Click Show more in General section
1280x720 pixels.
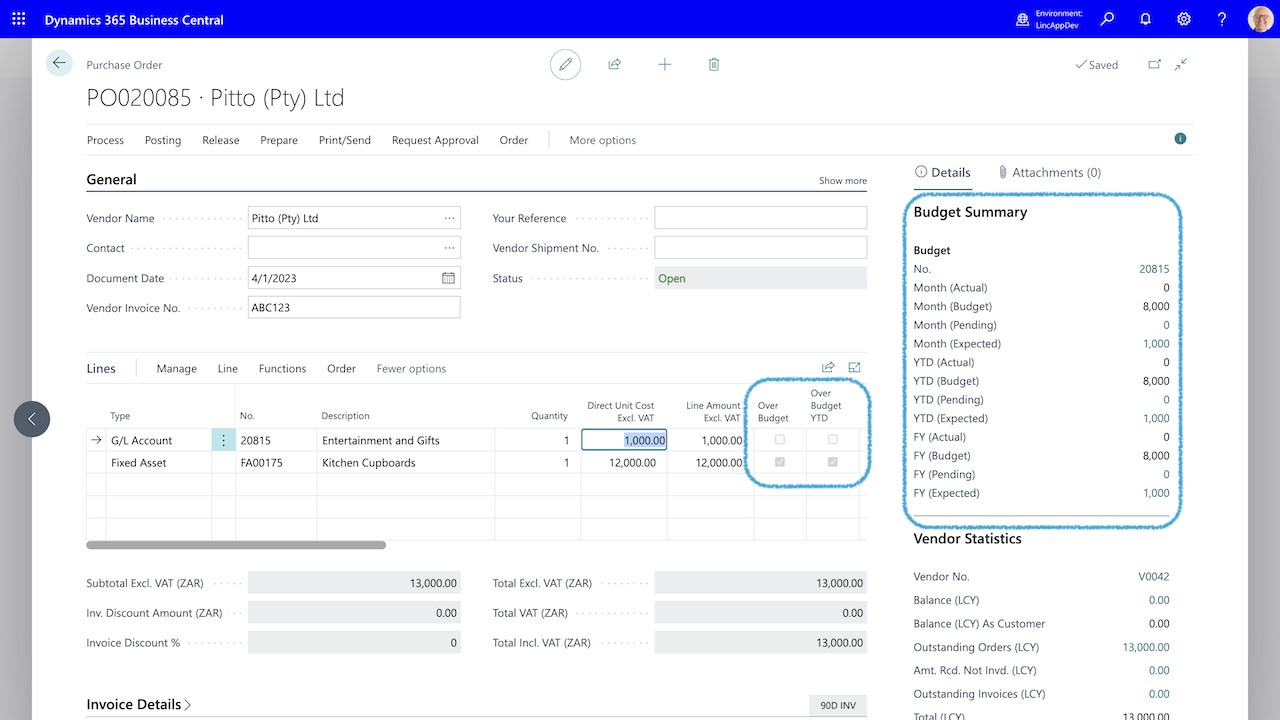pos(843,181)
